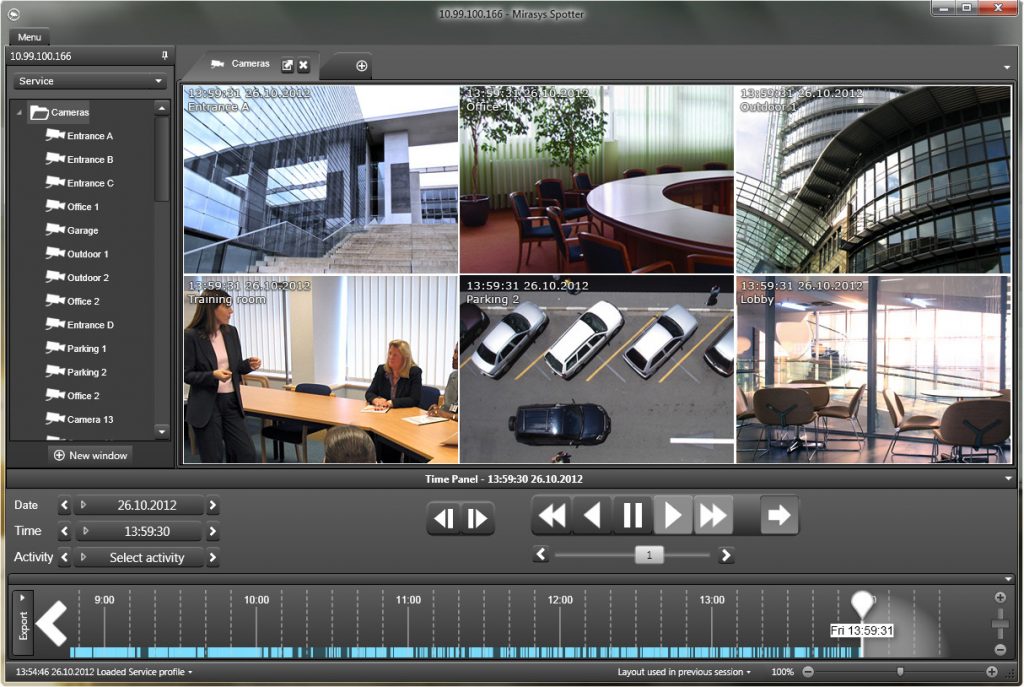This screenshot has width=1024, height=687.
Task: Collapse the Time Panel with its chevron
Action: coord(1008,479)
